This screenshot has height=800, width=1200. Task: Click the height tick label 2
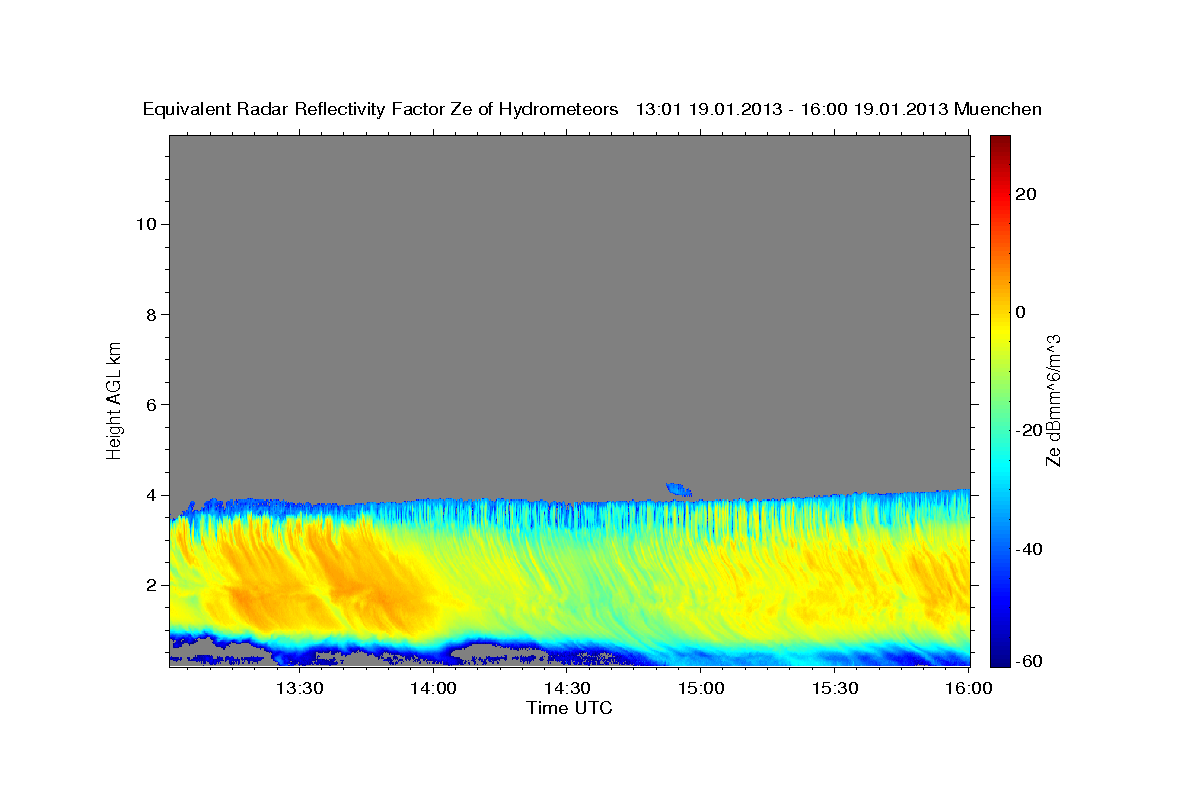coord(150,585)
